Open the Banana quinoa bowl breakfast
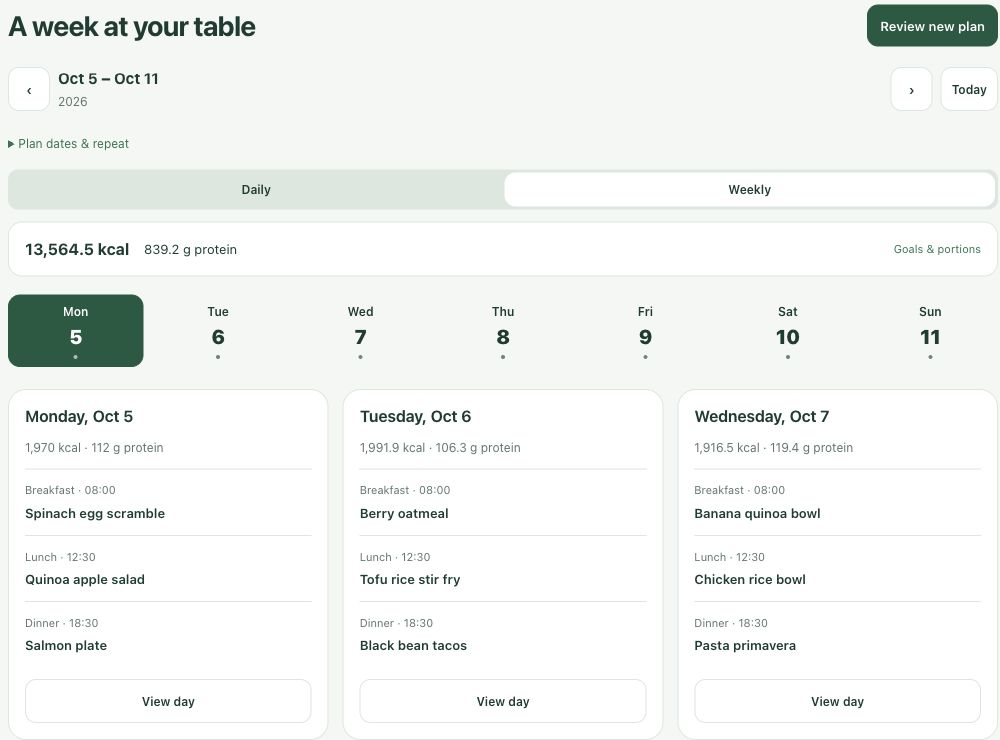Screen dimensions: 1000x740 757,514
